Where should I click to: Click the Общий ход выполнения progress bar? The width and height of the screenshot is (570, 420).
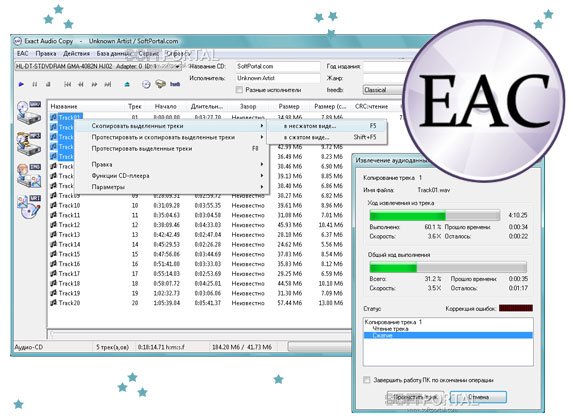448,268
